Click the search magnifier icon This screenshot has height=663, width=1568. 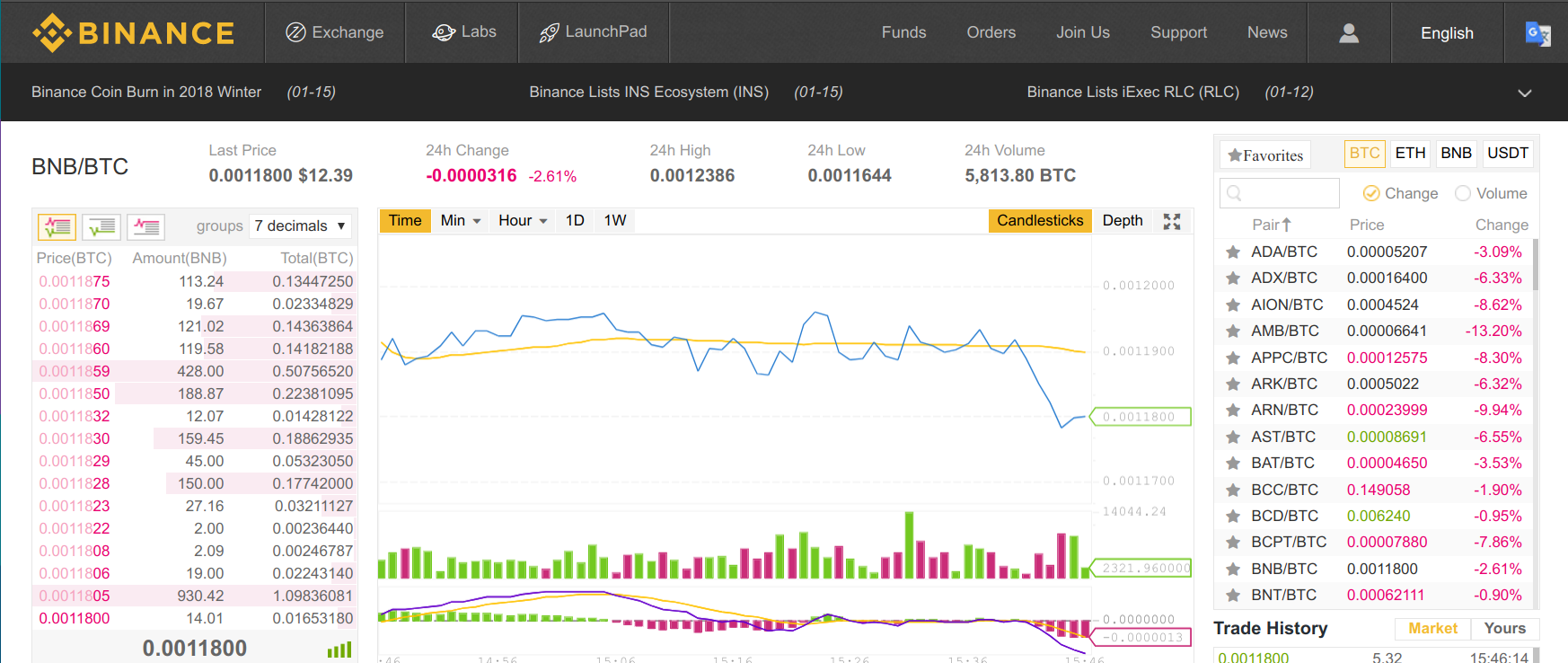point(1234,193)
